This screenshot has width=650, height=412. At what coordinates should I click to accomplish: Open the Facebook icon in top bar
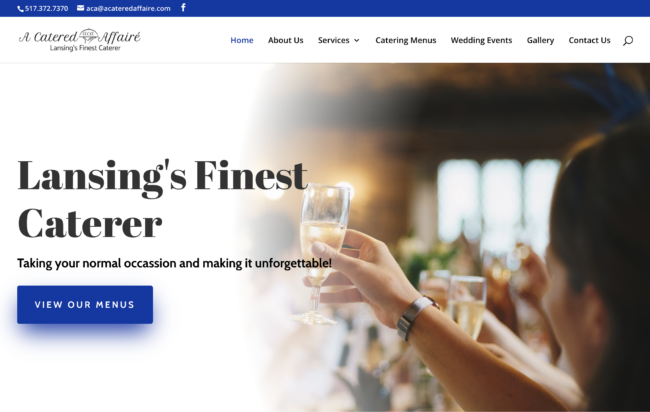click(x=183, y=7)
